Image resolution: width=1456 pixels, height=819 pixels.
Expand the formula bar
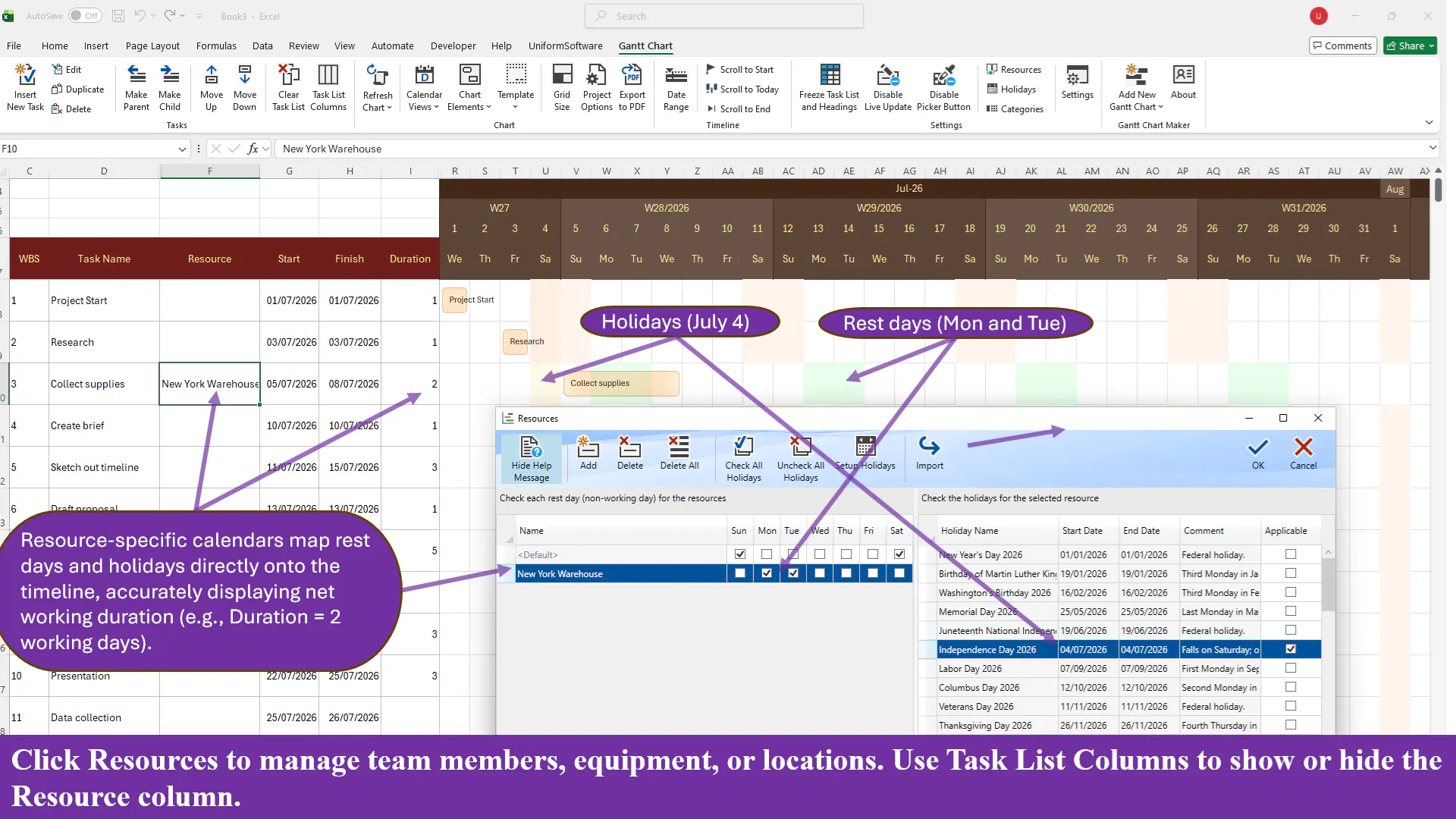click(x=1432, y=148)
